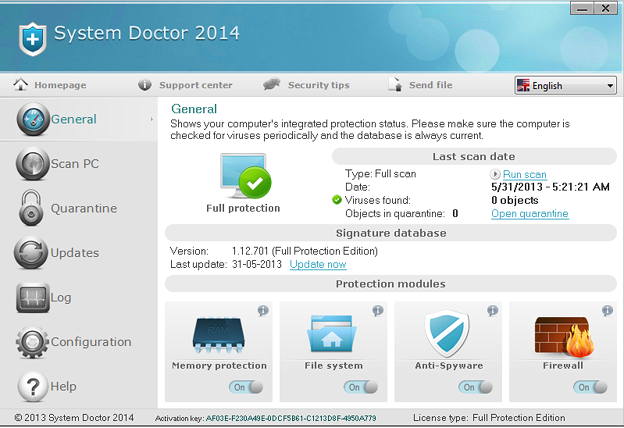The width and height of the screenshot is (624, 428).
Task: Click the Open quarantine link
Action: click(530, 213)
